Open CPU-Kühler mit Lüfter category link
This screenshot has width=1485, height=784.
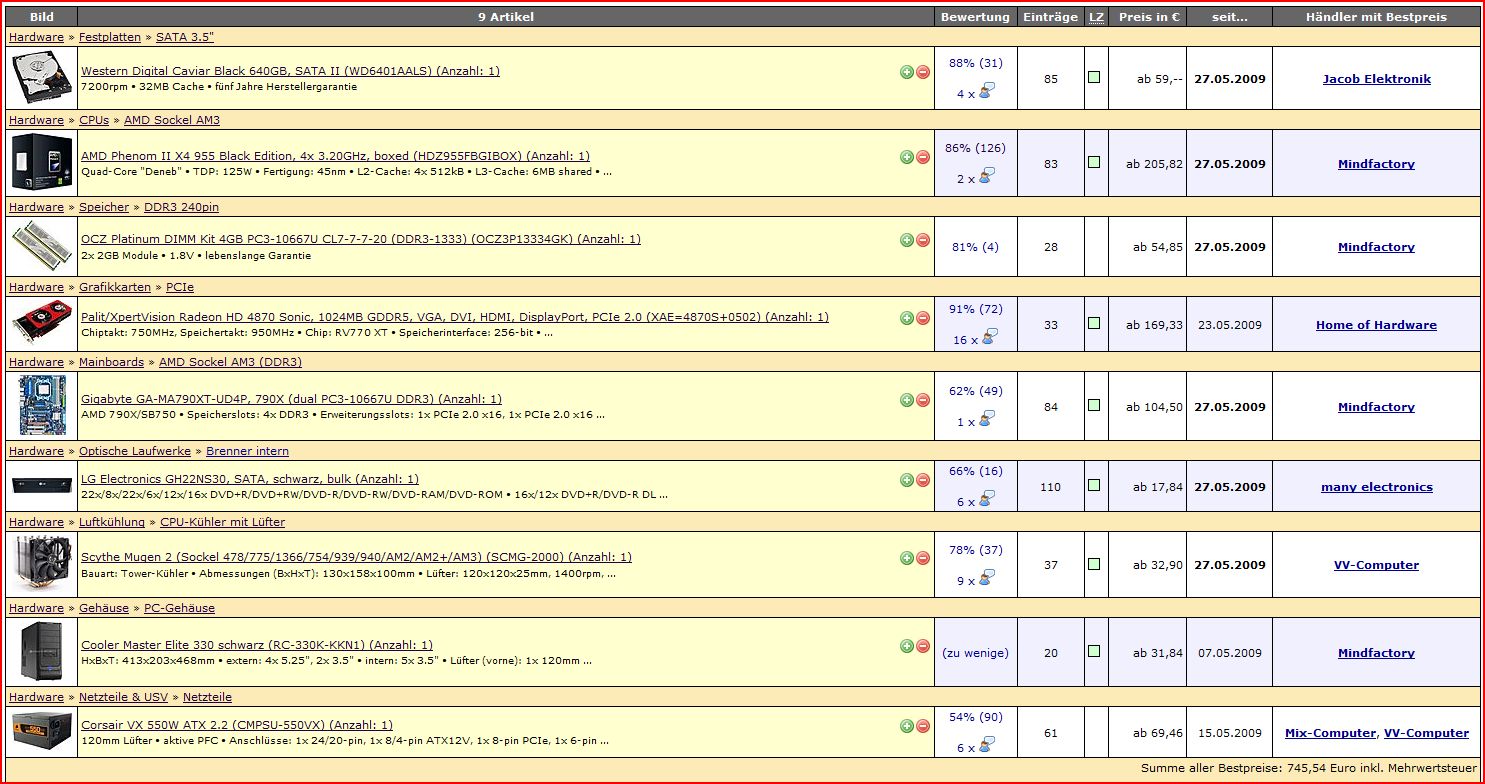pyautogui.click(x=222, y=522)
